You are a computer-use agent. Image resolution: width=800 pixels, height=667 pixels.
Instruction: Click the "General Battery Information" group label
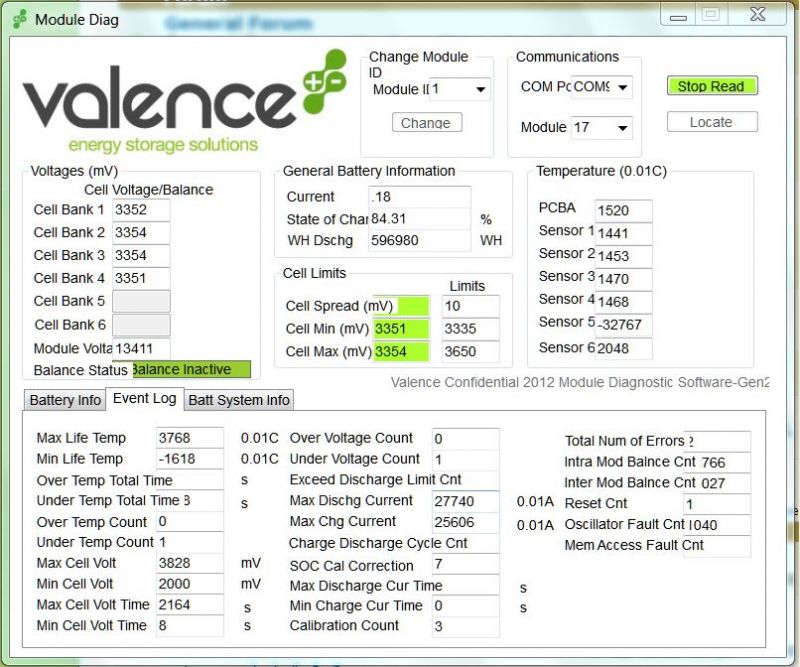[369, 171]
